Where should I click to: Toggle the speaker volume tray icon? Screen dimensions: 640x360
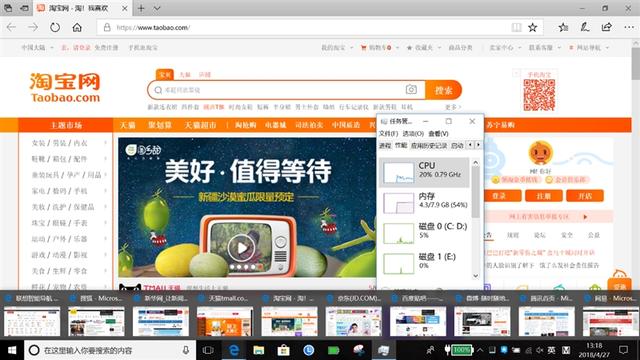coord(540,350)
